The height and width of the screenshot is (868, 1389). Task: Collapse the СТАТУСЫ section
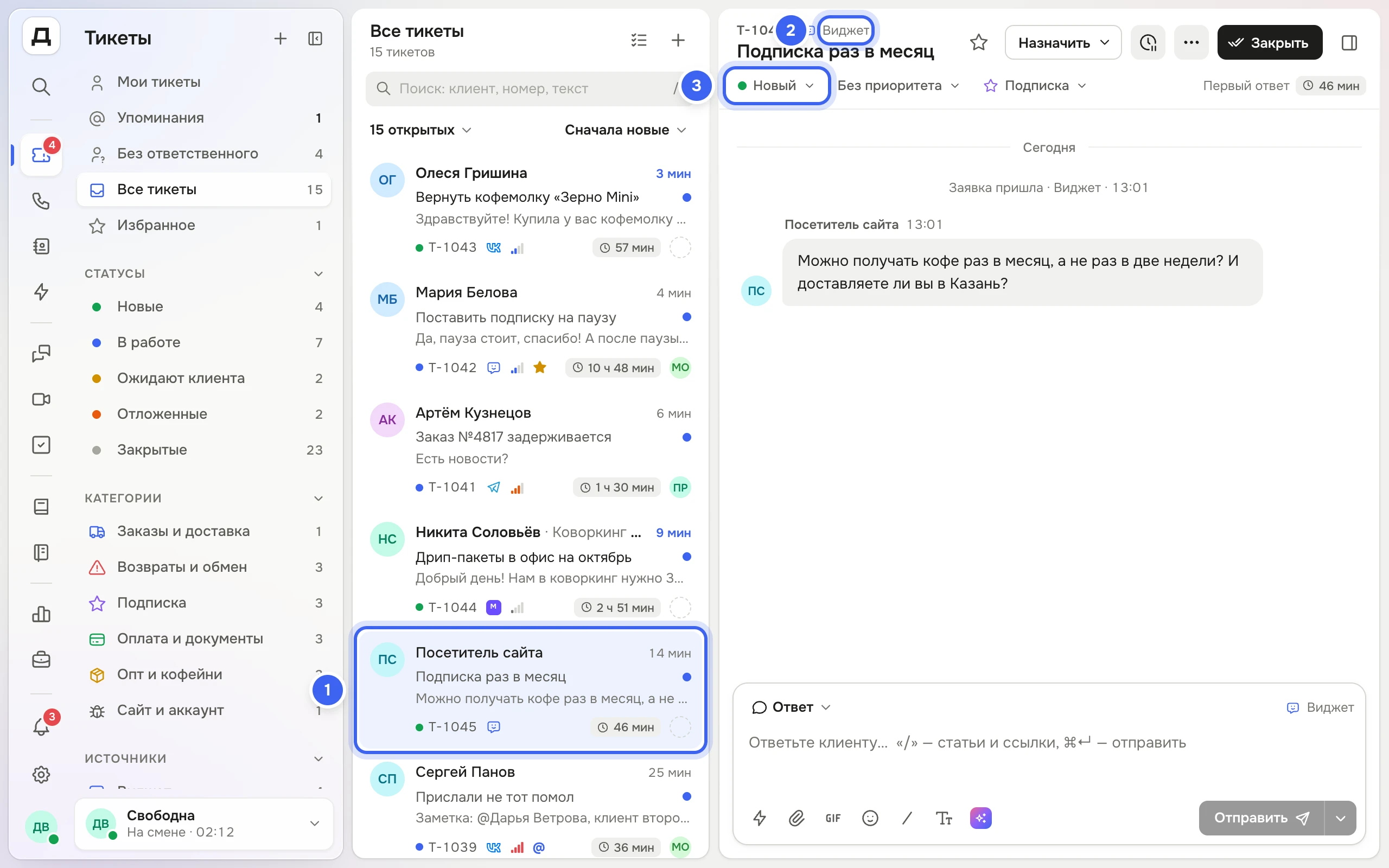pos(318,273)
